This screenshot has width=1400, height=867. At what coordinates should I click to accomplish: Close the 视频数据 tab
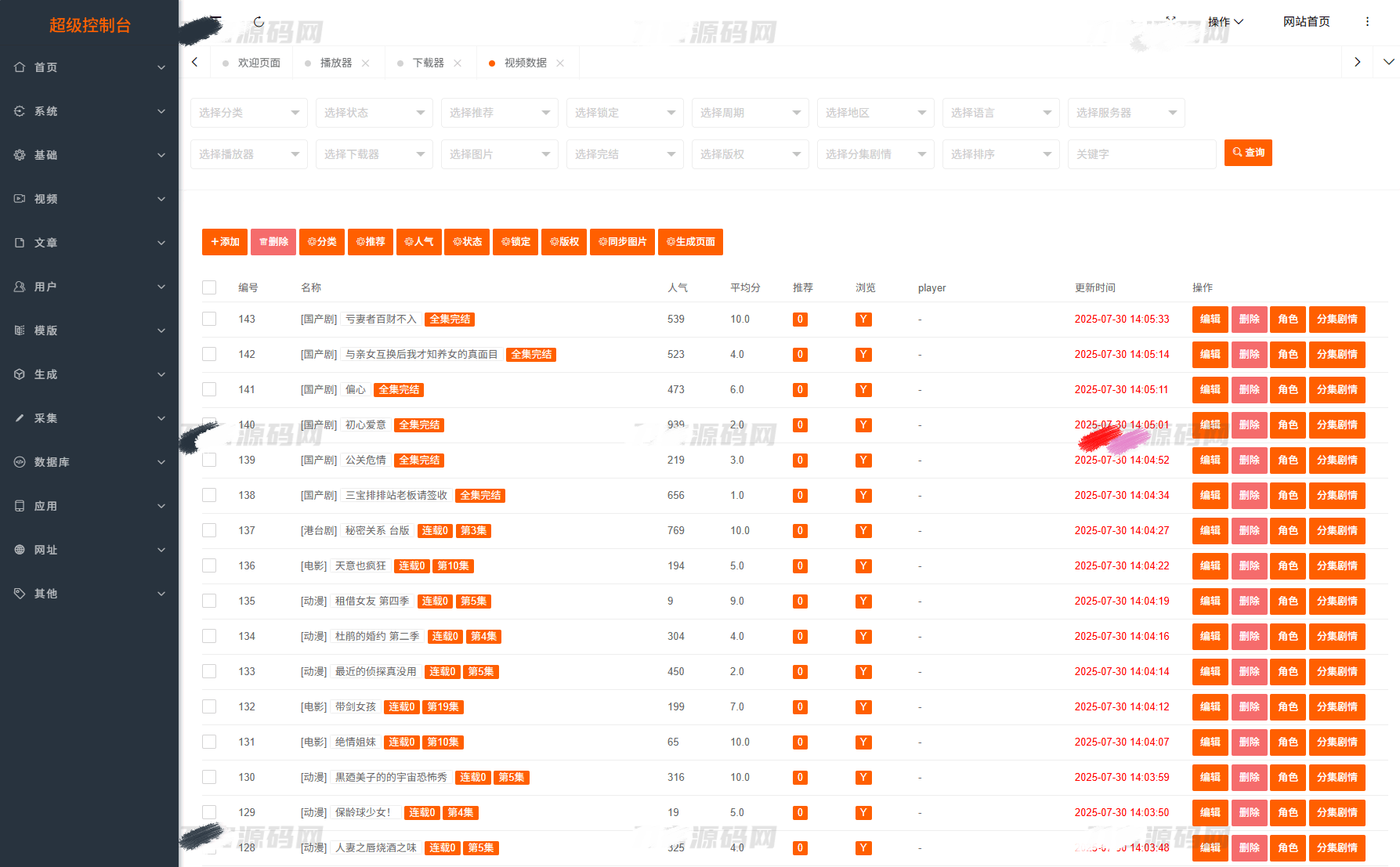560,63
